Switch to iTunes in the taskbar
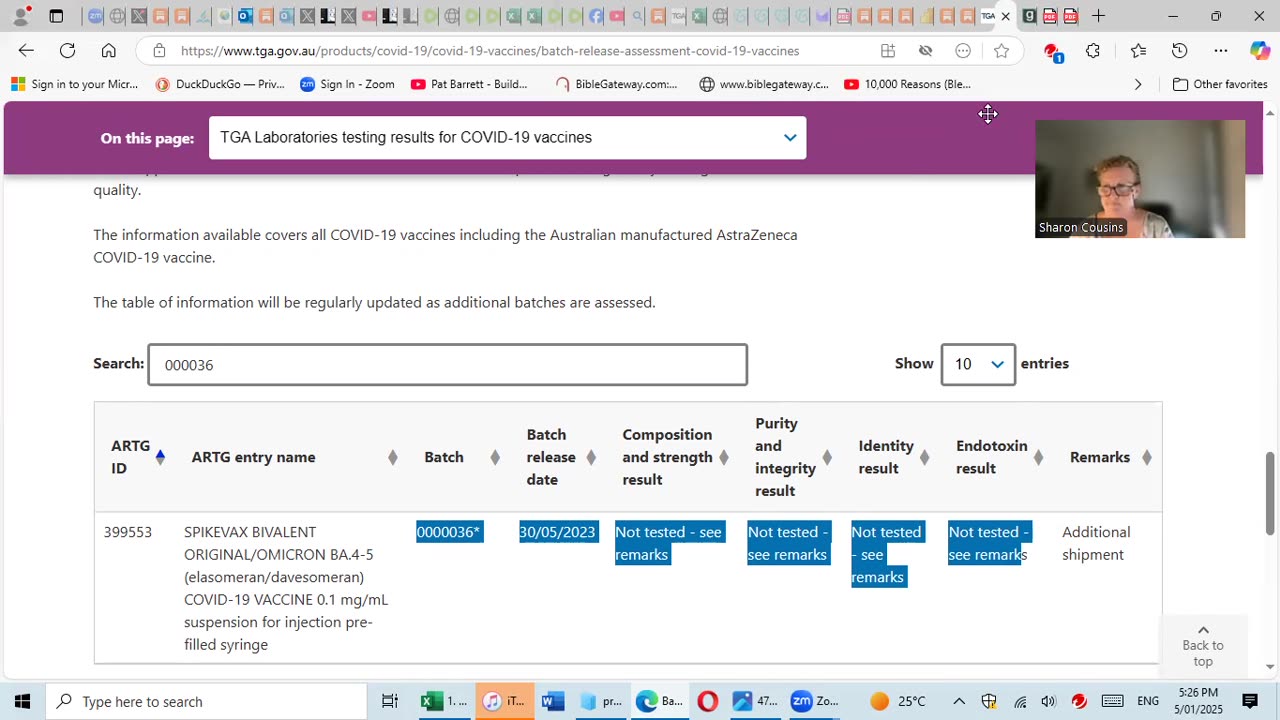 point(503,701)
